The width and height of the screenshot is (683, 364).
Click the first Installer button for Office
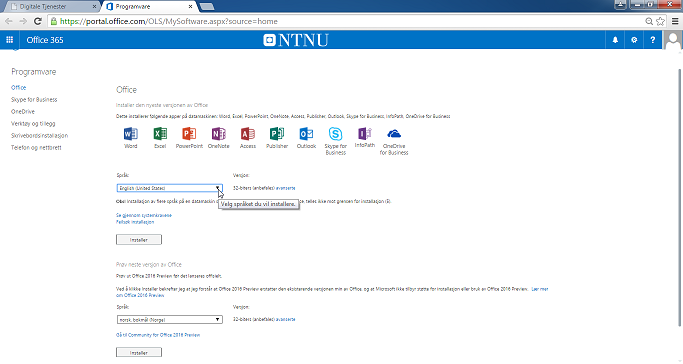click(139, 239)
